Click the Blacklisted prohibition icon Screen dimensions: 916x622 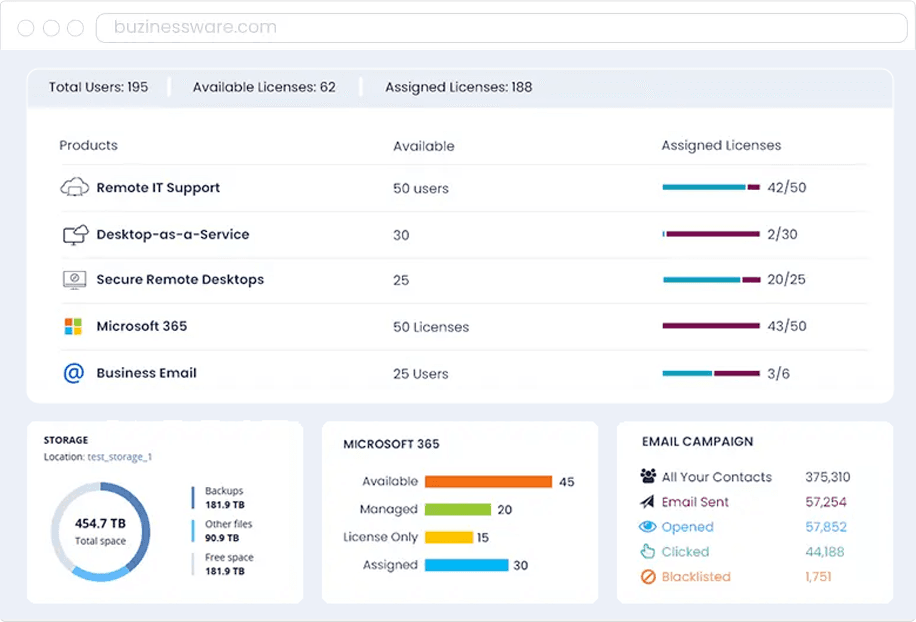[x=647, y=577]
